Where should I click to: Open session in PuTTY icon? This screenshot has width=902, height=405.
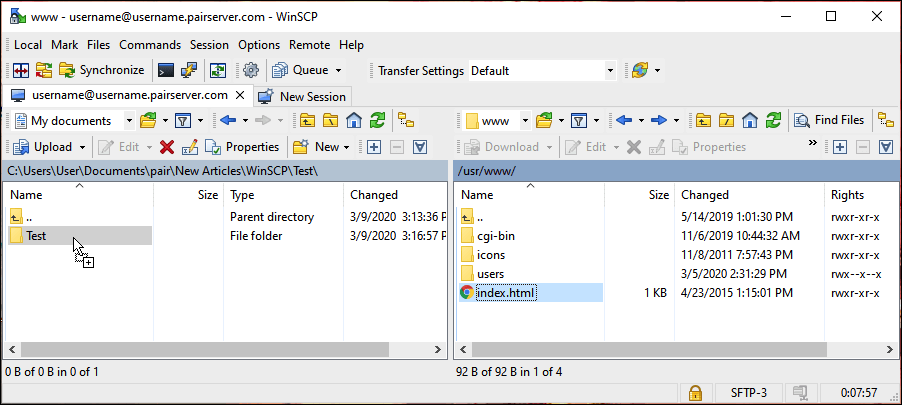tap(189, 70)
